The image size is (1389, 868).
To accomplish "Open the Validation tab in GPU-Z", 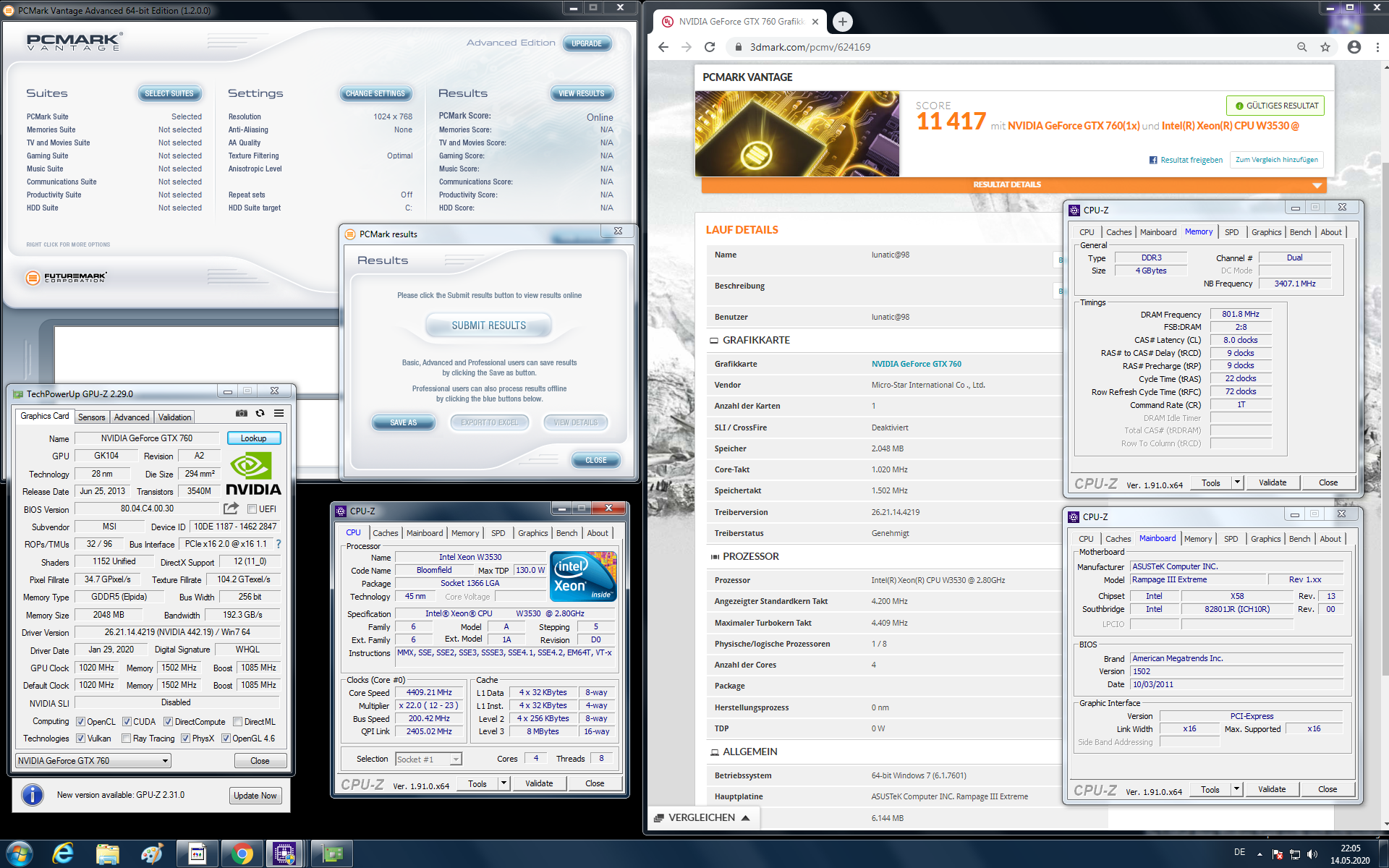I will [x=174, y=417].
